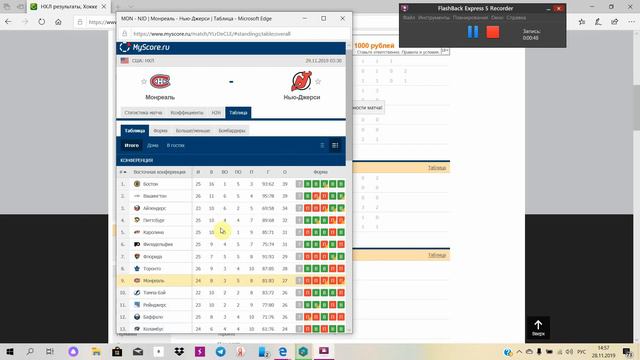The width and height of the screenshot is (640, 360).
Task: Click Каролина team name
Action: click(153, 232)
